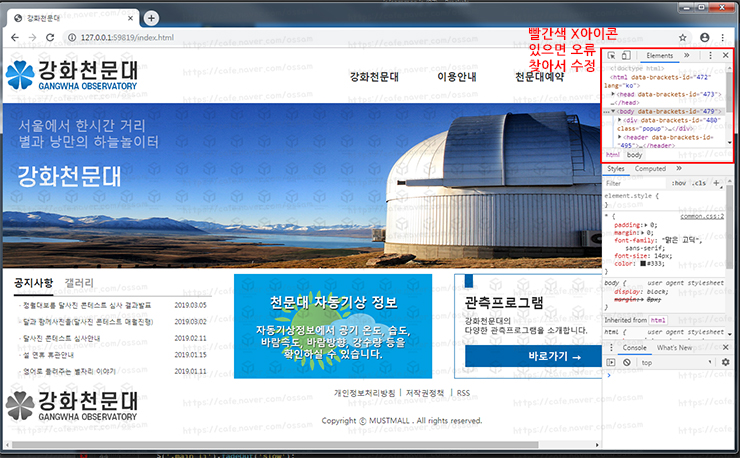Open the notice dated 2019.01.11

coord(112,372)
